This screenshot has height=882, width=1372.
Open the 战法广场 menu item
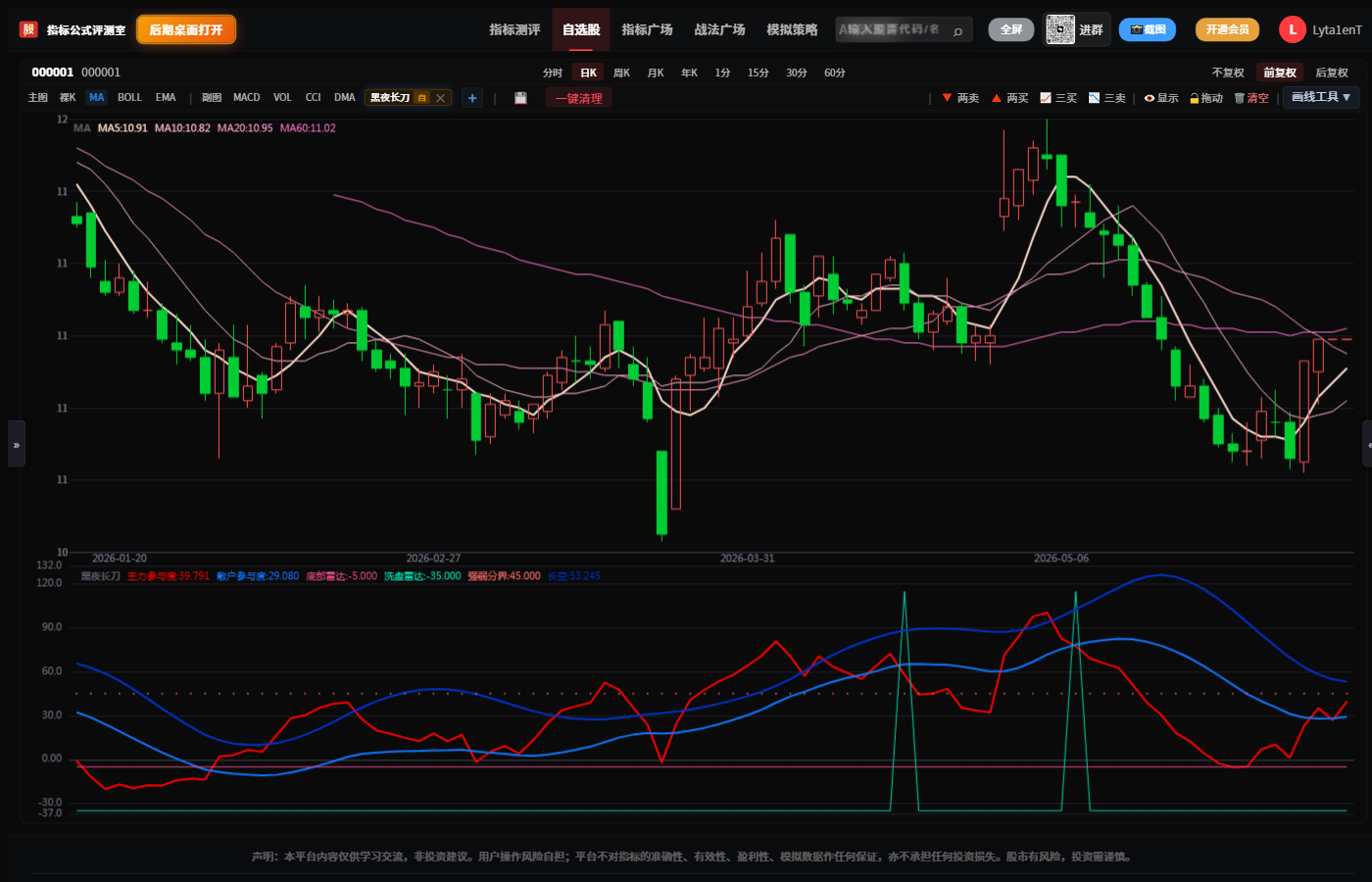tap(719, 29)
